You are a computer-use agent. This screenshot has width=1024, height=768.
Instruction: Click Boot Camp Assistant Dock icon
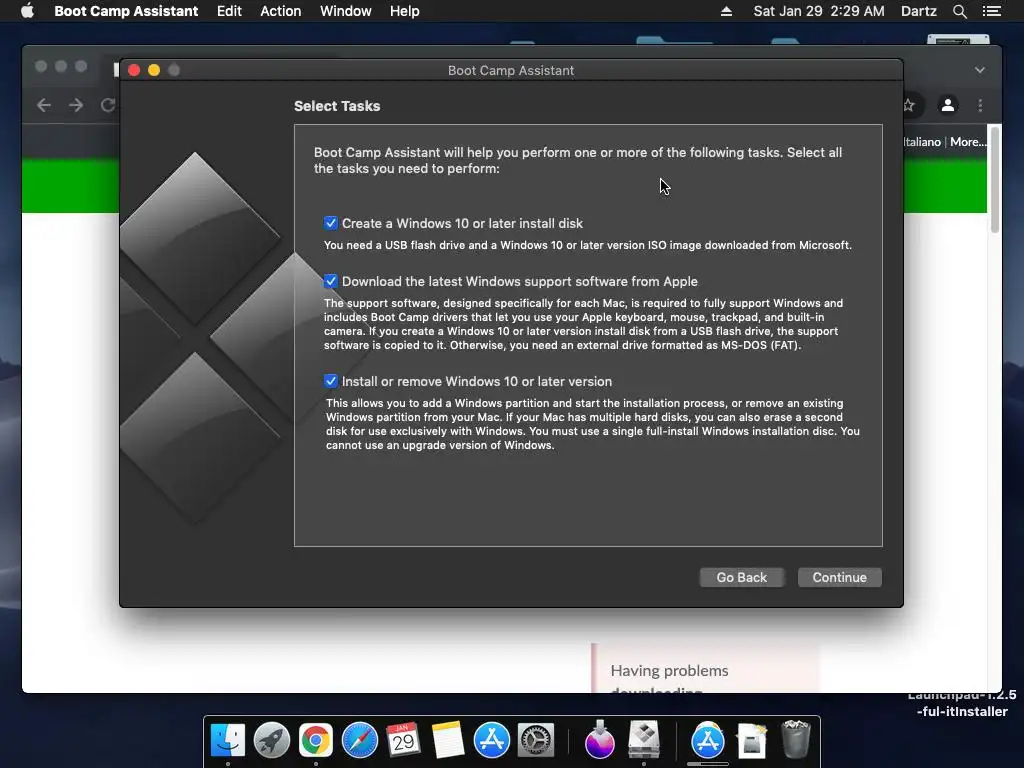(644, 740)
